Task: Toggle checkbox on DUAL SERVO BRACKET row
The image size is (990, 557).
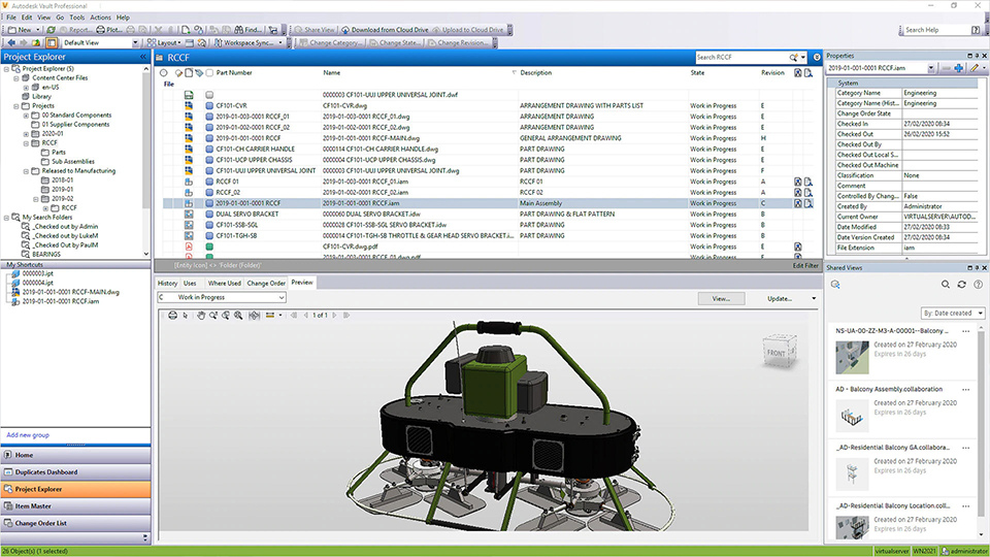Action: 210,214
